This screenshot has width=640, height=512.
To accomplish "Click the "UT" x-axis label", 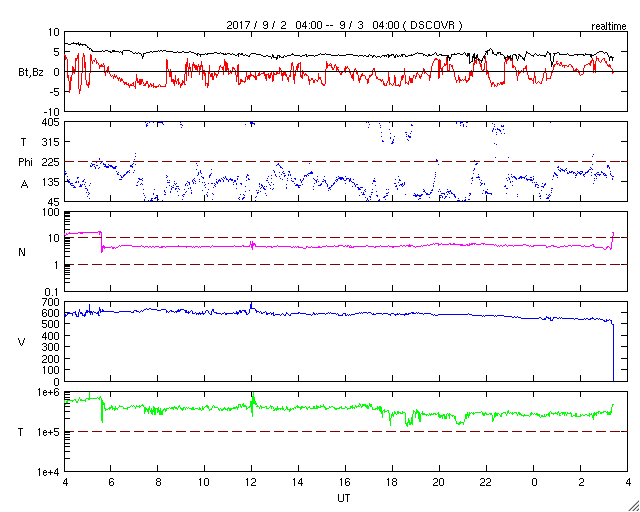I will pyautogui.click(x=344, y=498).
